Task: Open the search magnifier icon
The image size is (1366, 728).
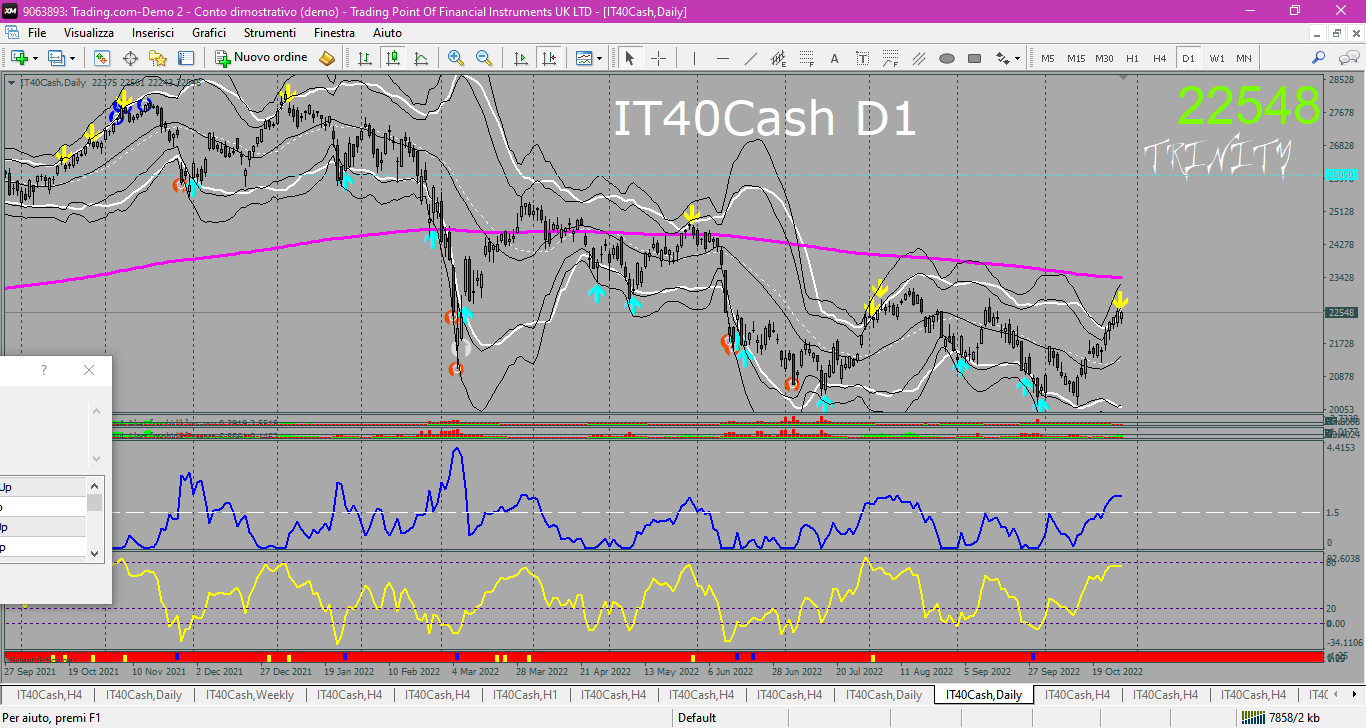Action: 1319,58
